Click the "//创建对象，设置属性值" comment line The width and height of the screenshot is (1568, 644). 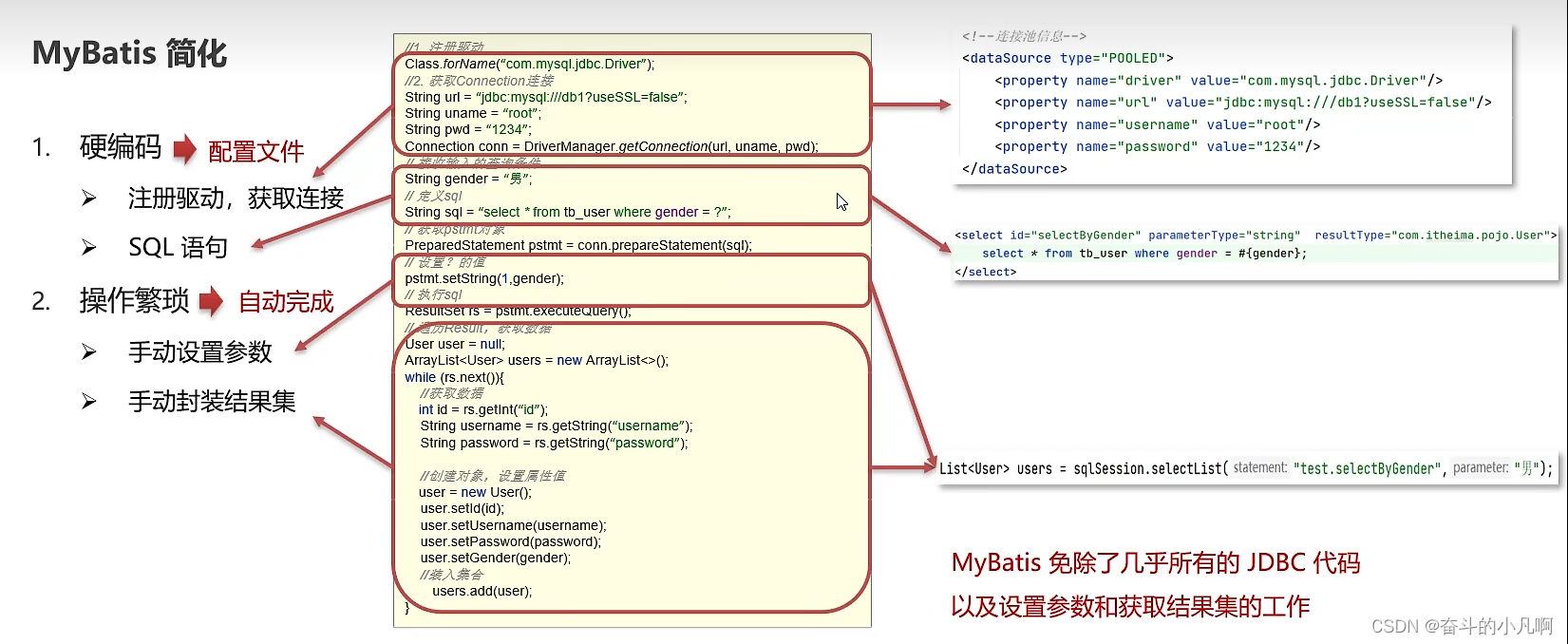(x=493, y=476)
